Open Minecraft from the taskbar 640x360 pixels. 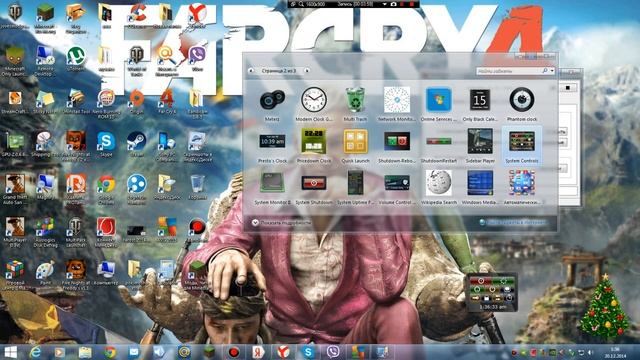click(x=209, y=352)
